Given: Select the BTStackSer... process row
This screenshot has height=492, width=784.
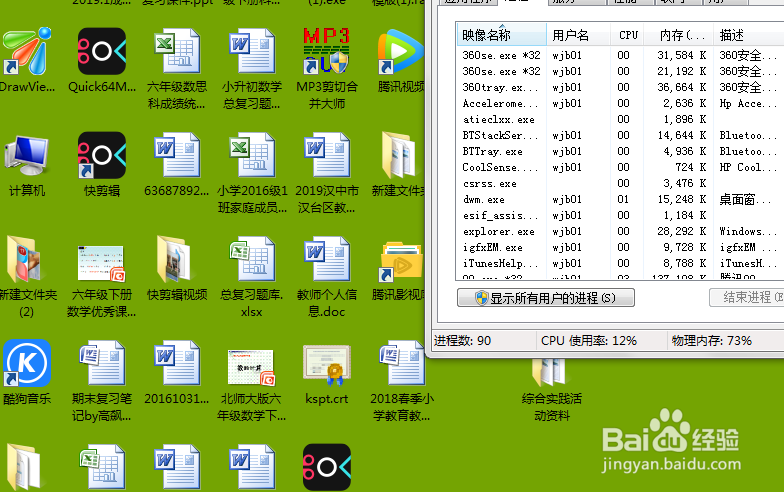Looking at the screenshot, I should tap(620, 136).
